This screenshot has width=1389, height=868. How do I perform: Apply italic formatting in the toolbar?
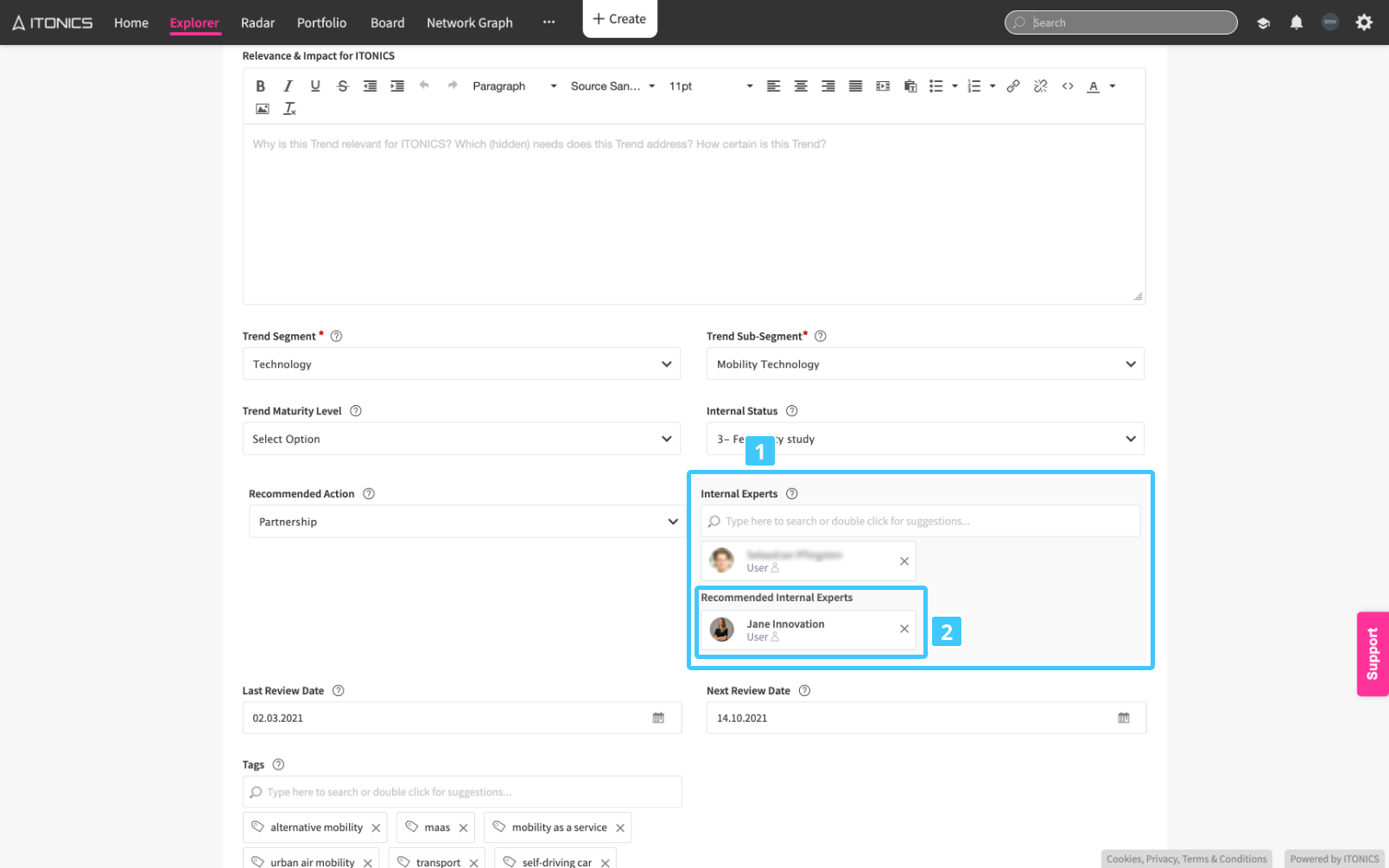288,86
